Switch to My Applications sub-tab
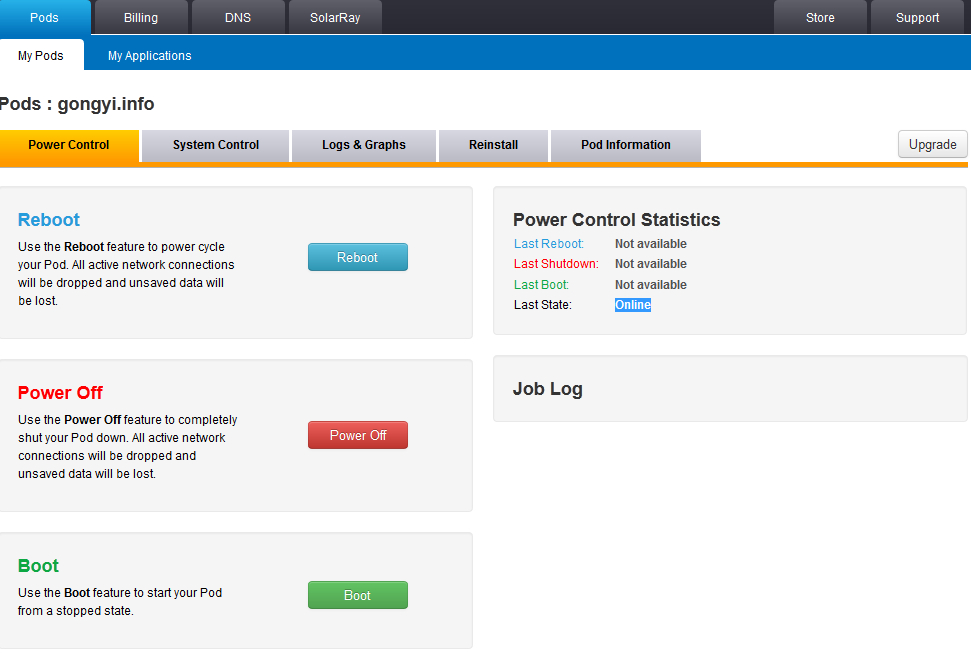The width and height of the screenshot is (971, 658). pyautogui.click(x=150, y=56)
